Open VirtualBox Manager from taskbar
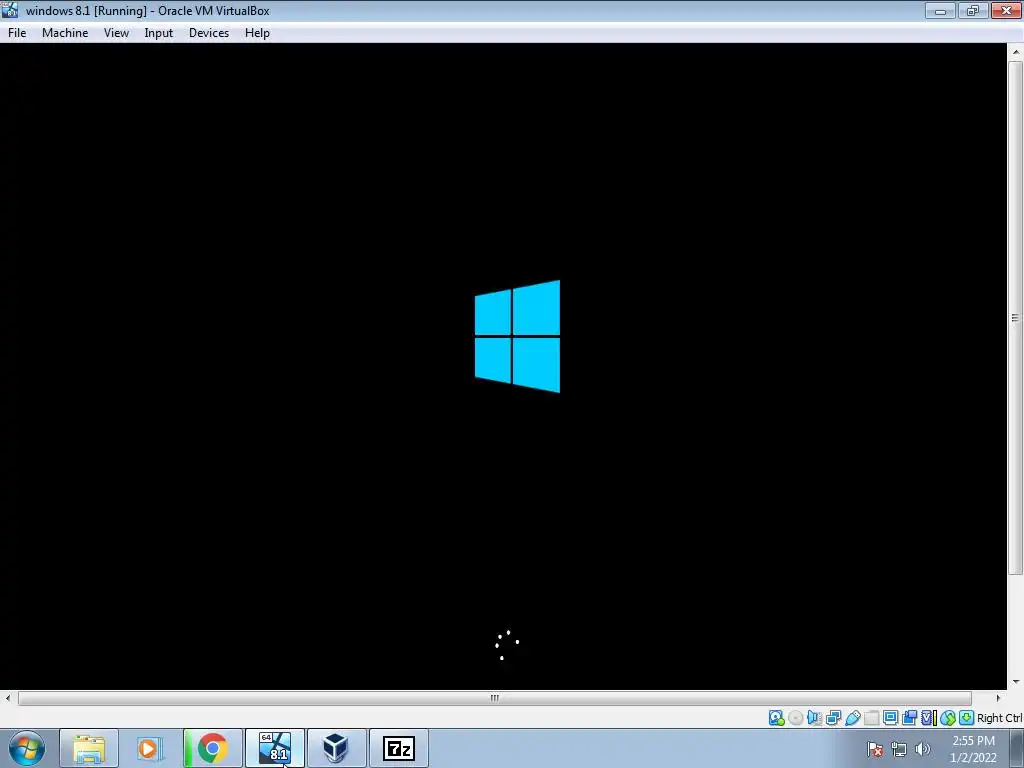1024x768 pixels. (x=336, y=748)
